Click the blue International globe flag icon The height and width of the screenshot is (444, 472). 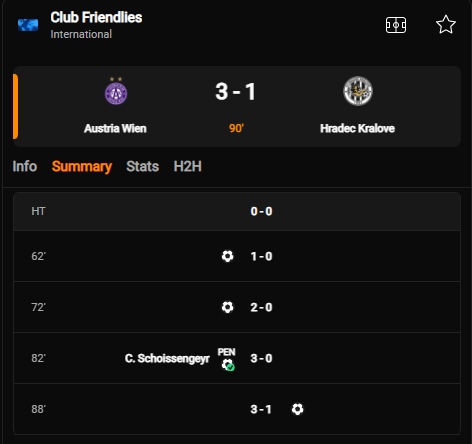click(28, 25)
